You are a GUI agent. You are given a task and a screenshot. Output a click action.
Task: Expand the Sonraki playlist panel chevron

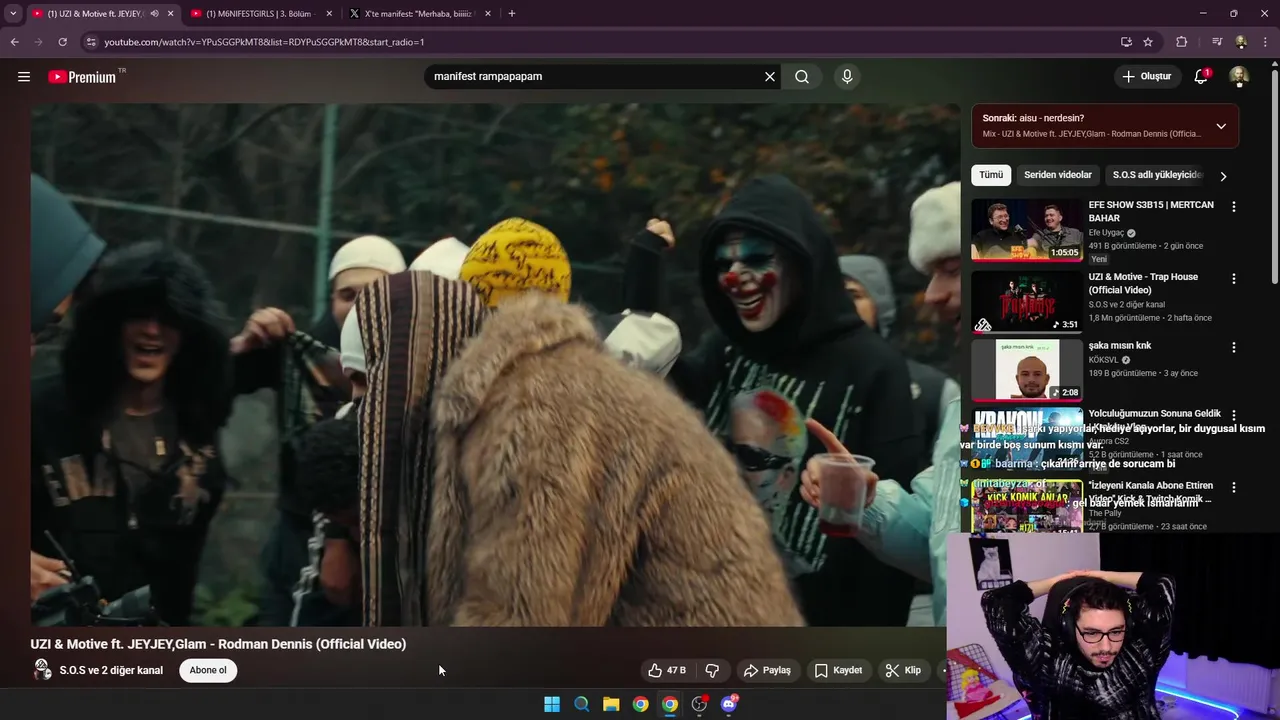tap(1221, 126)
